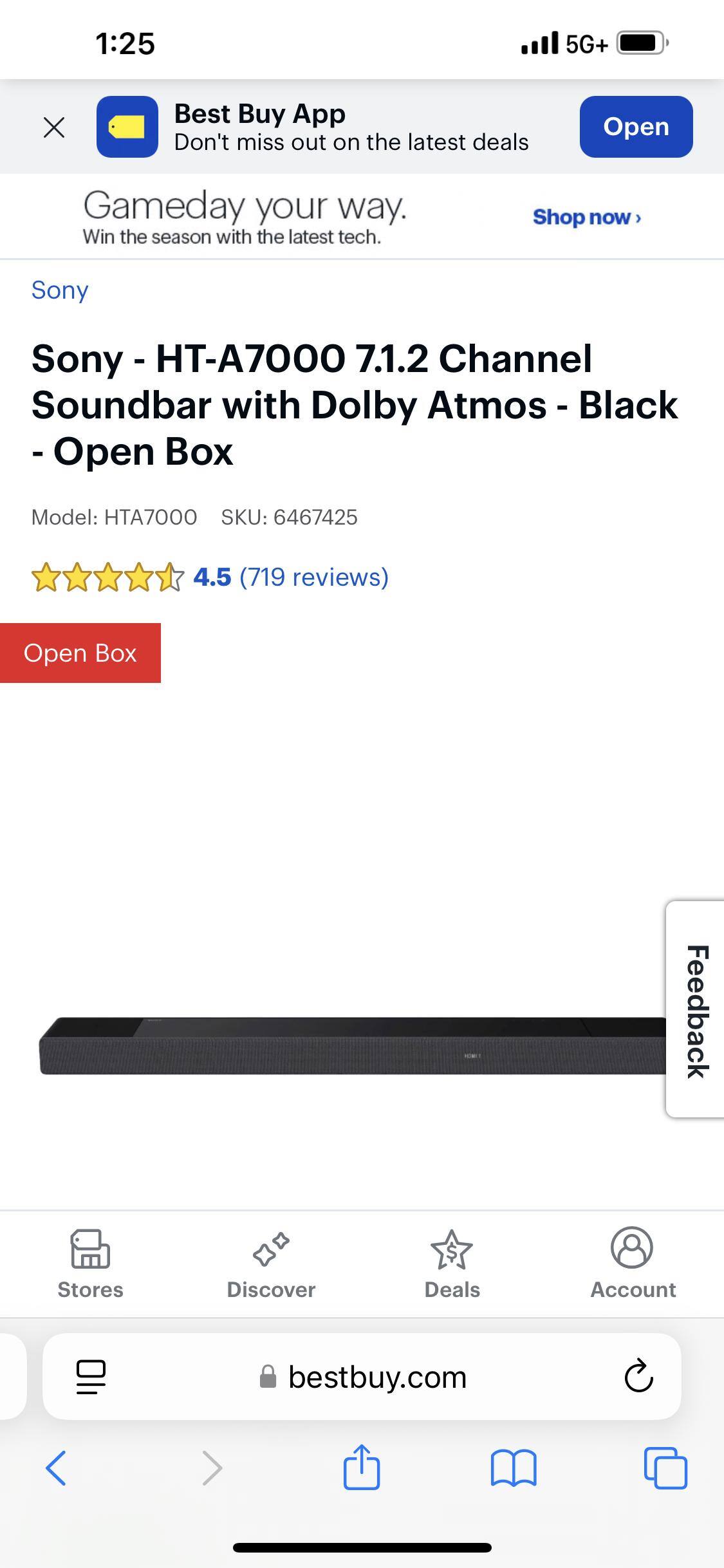724x1568 pixels.
Task: Go back with Safari back arrow
Action: (x=56, y=1468)
